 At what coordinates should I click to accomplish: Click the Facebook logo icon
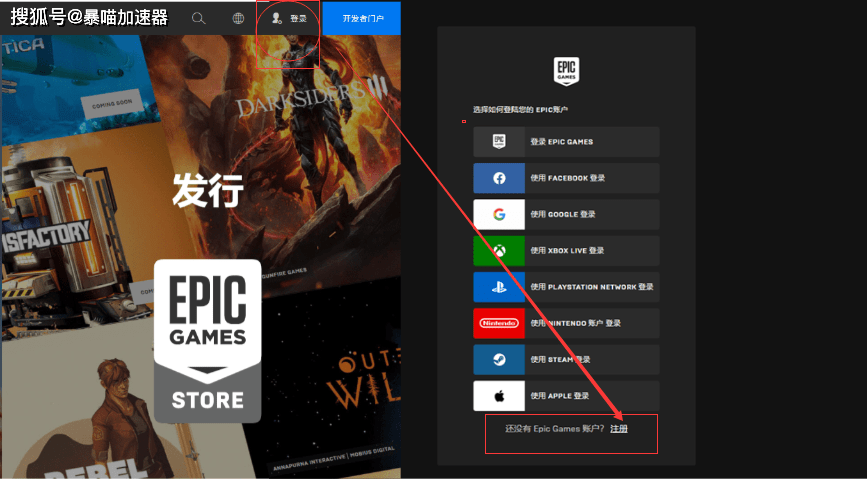point(499,178)
